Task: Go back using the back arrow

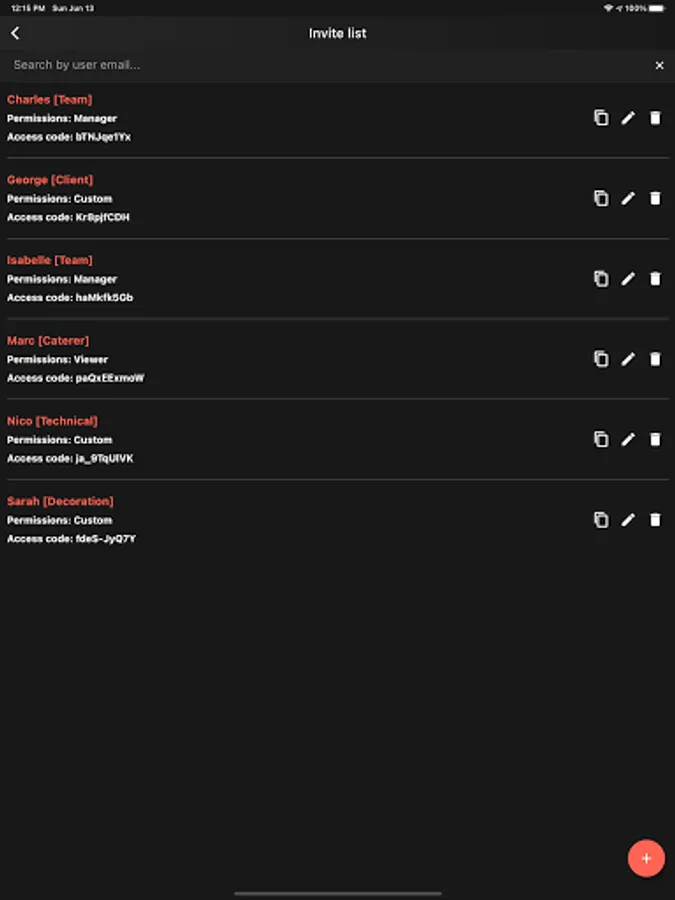Action: tap(15, 33)
